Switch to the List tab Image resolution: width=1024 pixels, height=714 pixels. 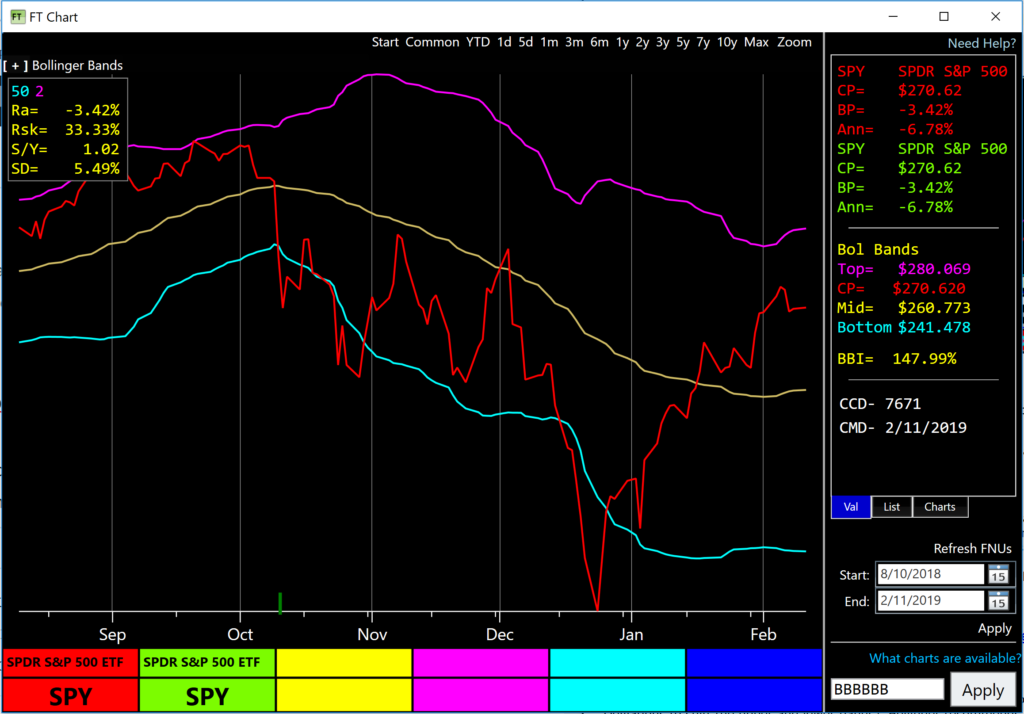pos(890,507)
